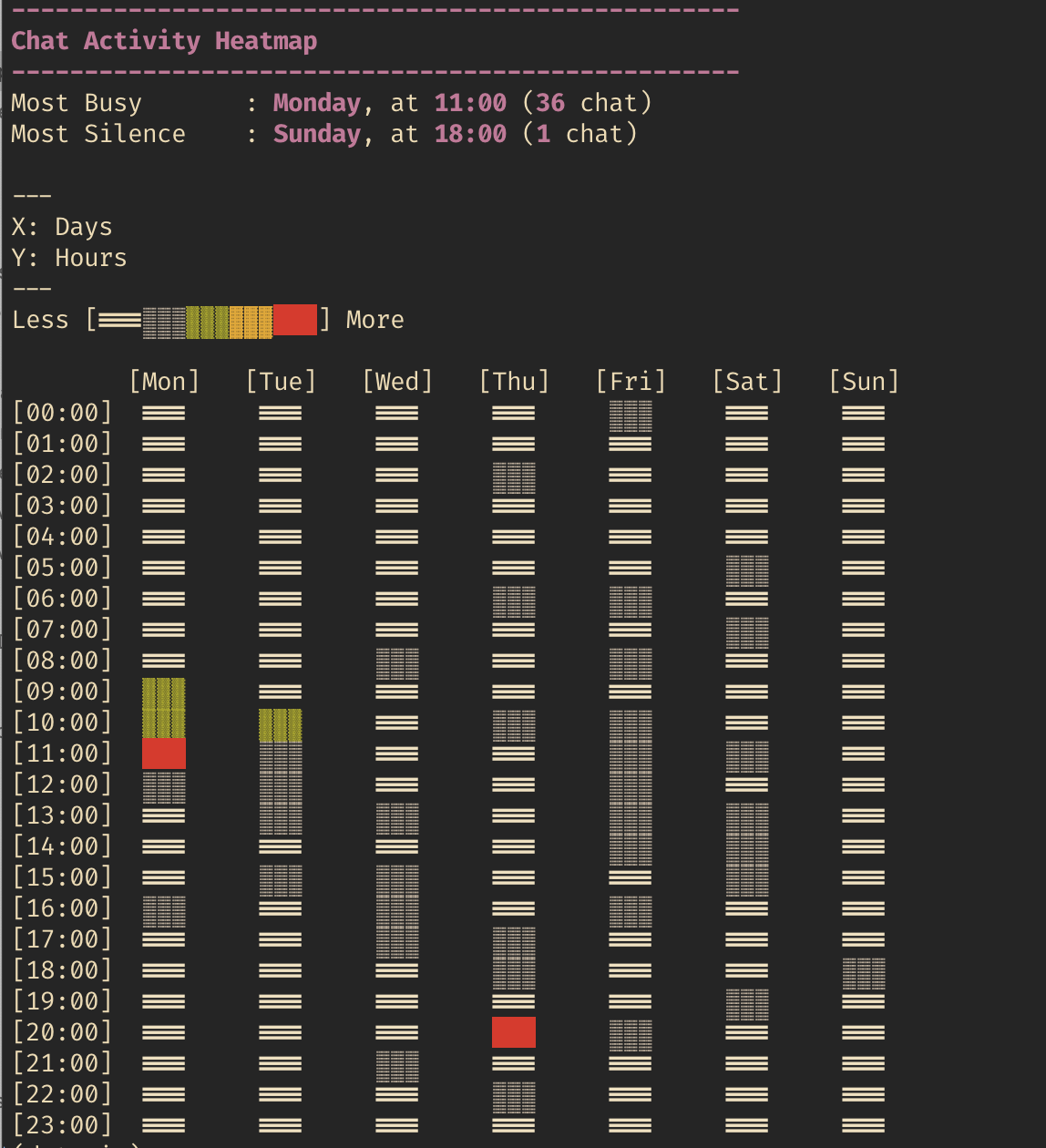
Task: Click the orange swatch in the legend
Action: 251,321
